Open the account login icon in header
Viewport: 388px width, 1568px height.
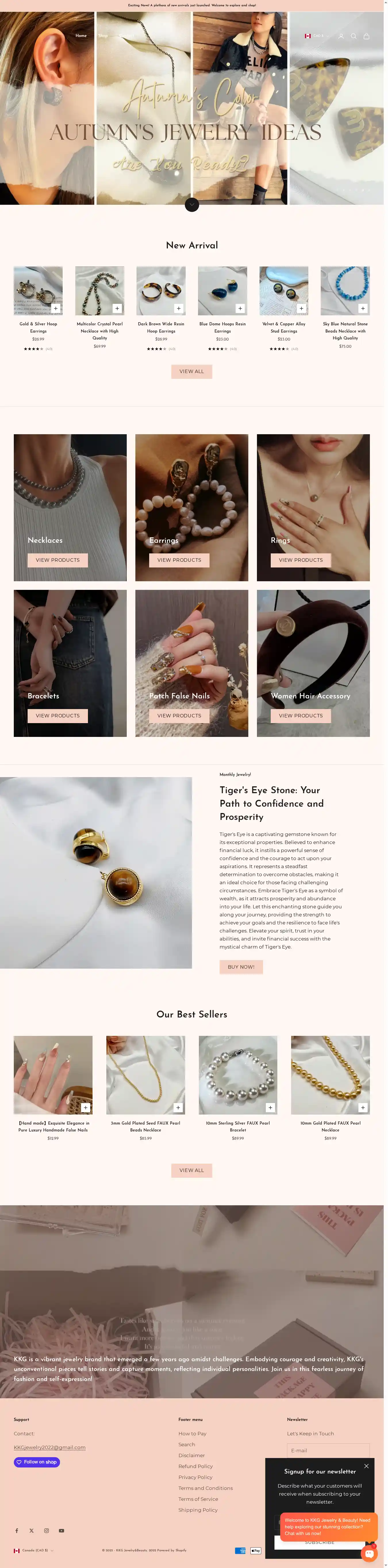(341, 36)
